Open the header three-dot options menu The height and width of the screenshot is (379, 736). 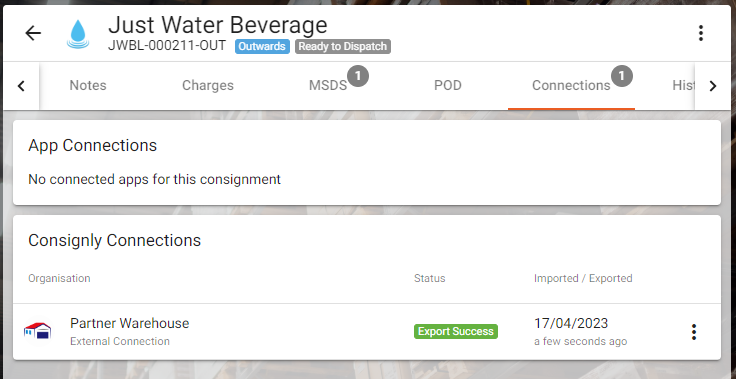(701, 33)
